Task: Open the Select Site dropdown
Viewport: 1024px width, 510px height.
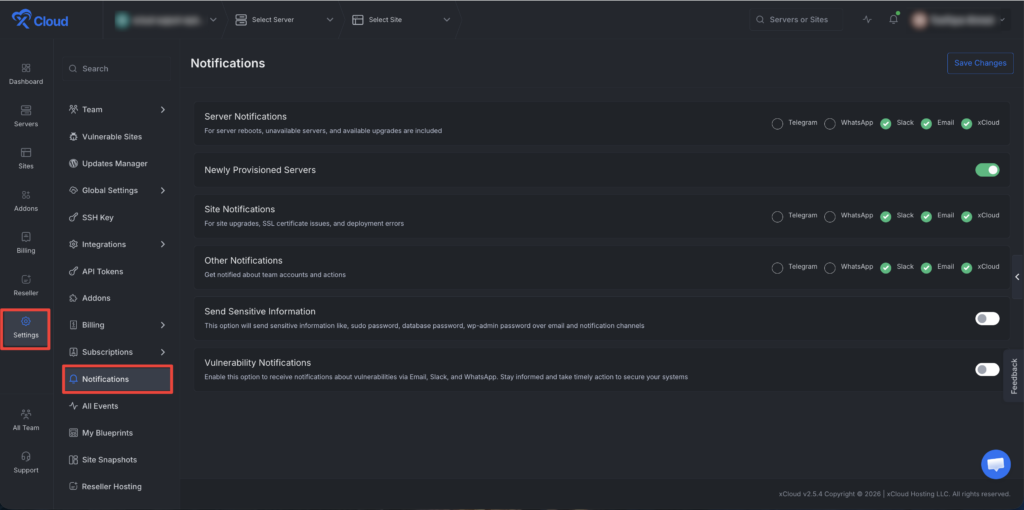Action: click(401, 20)
